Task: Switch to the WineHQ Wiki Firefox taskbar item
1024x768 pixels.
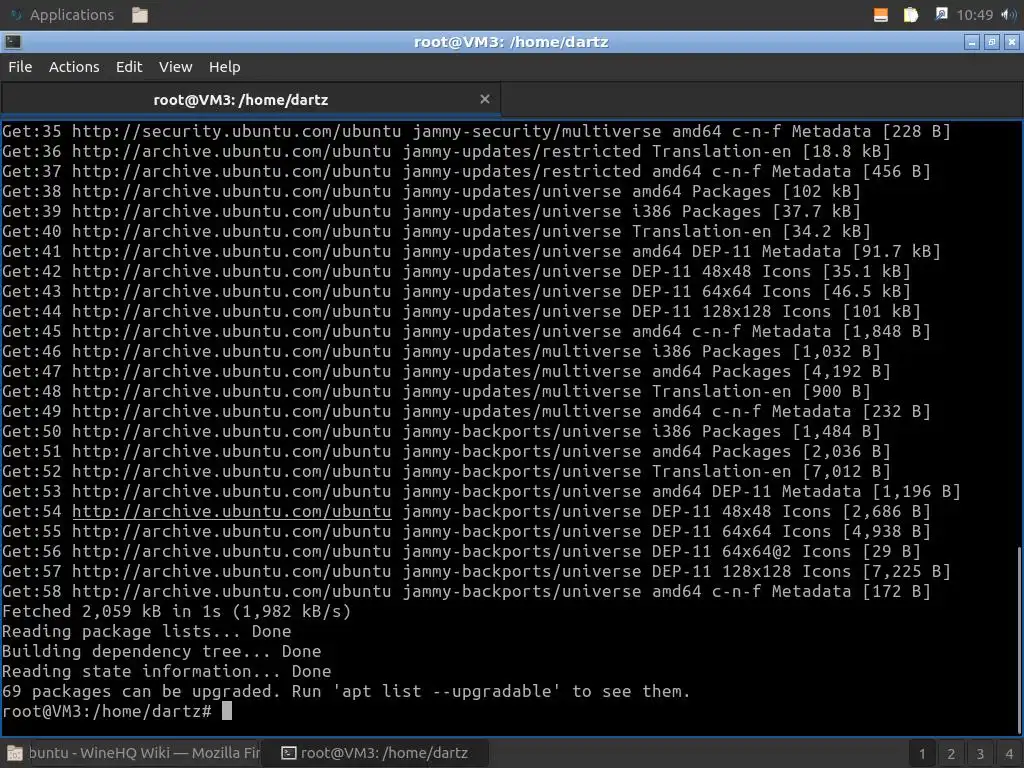Action: [x=131, y=753]
